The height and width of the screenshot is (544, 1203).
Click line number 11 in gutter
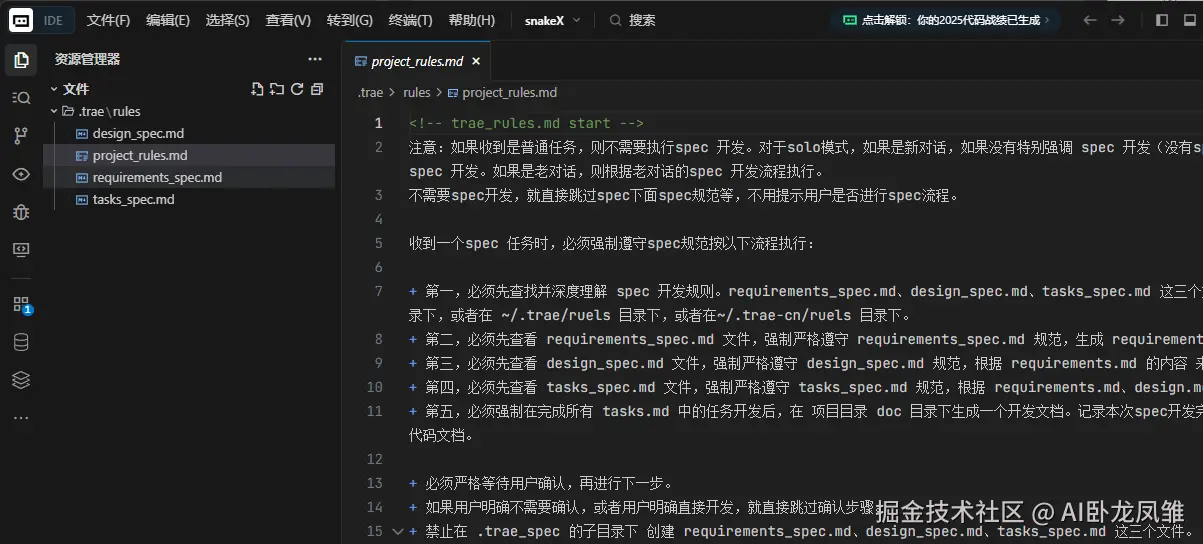375,412
